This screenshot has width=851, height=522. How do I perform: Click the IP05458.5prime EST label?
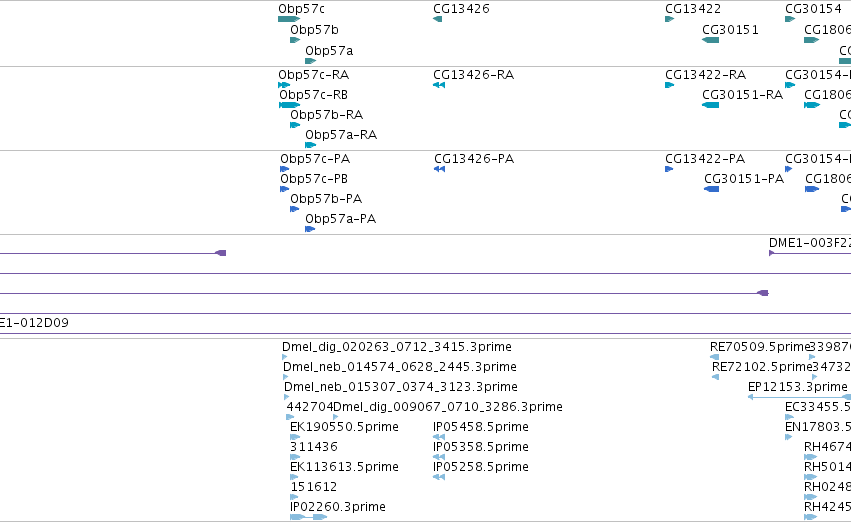[x=481, y=427]
